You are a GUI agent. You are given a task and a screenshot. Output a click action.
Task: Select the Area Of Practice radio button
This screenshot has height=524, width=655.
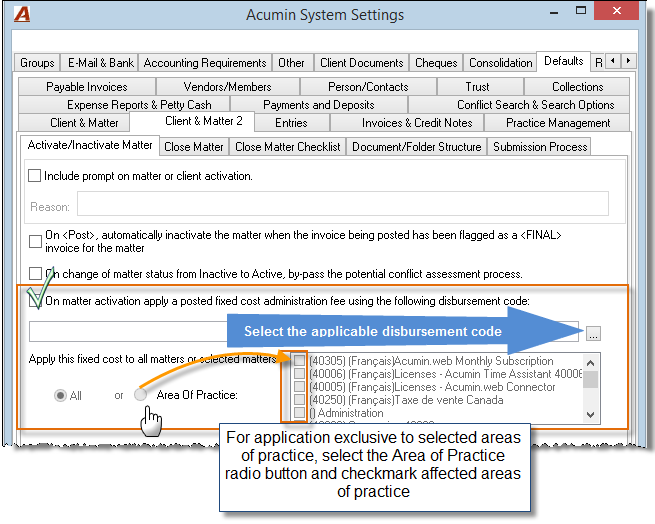coord(140,394)
